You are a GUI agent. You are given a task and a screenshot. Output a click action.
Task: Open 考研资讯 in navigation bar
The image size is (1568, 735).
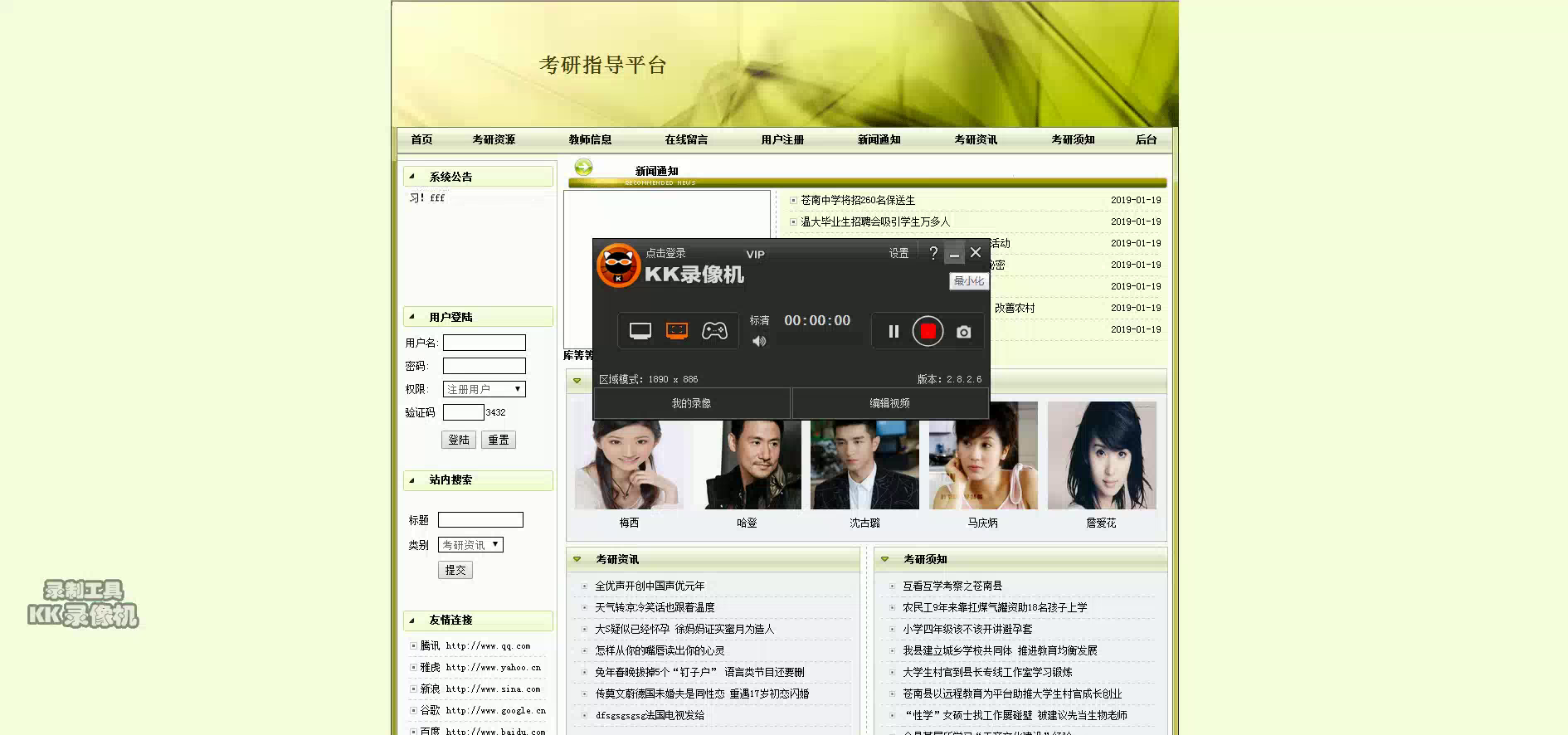coord(976,139)
